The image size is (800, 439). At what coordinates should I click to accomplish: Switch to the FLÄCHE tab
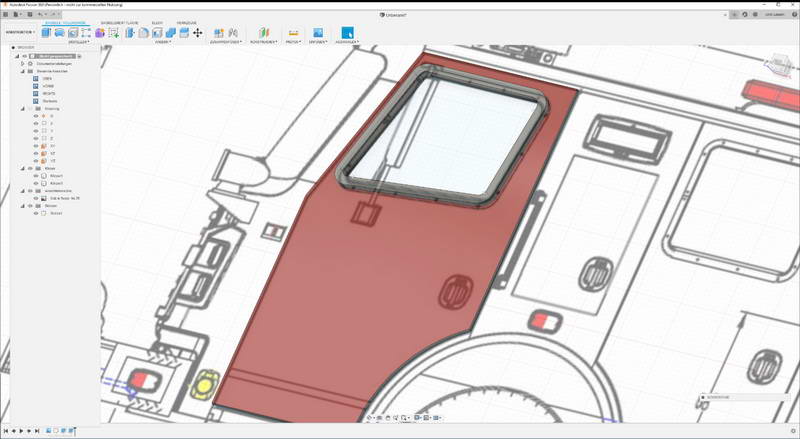pyautogui.click(x=119, y=23)
